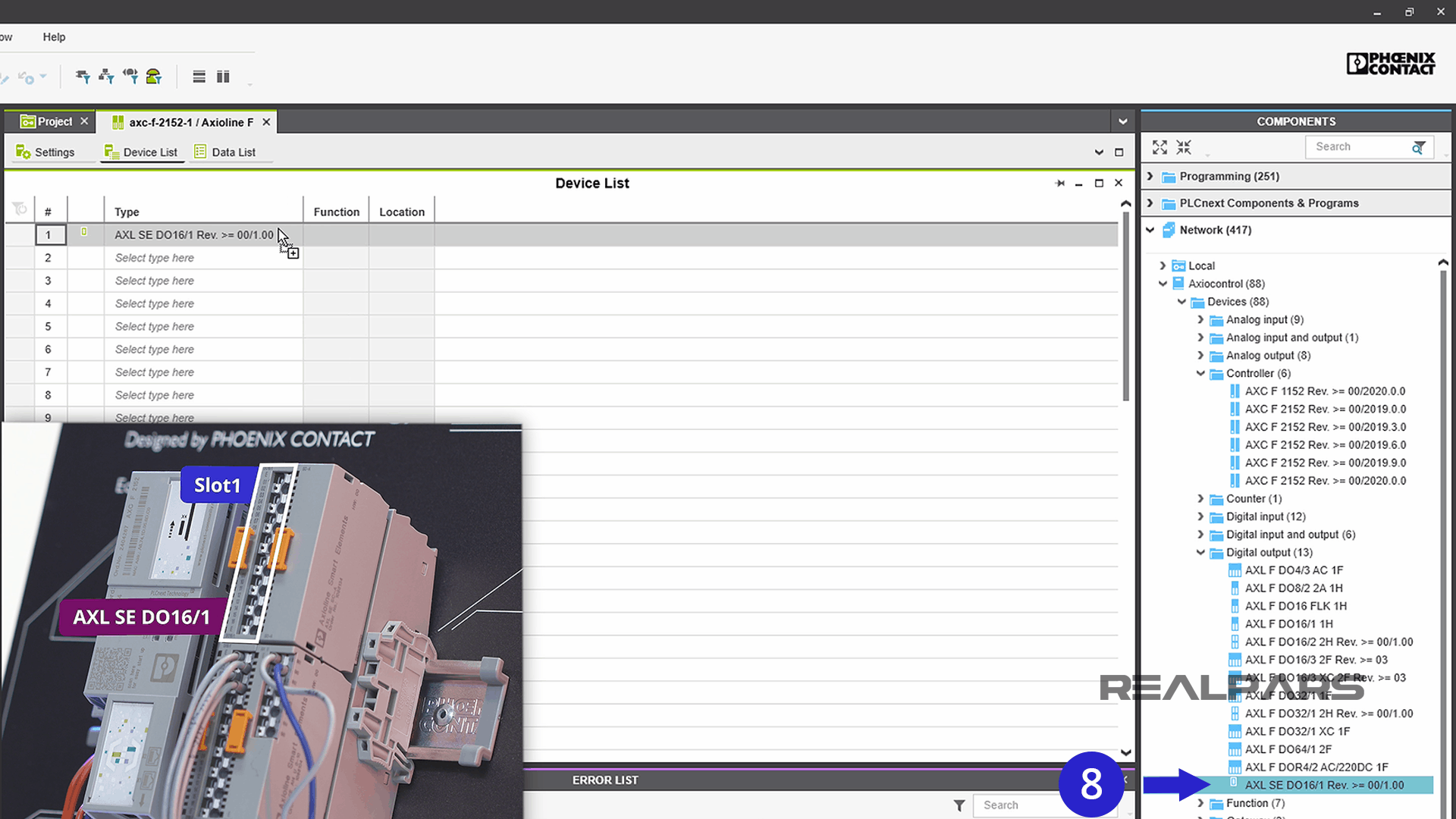Expand Digital input and output (6) folder

pos(1200,535)
